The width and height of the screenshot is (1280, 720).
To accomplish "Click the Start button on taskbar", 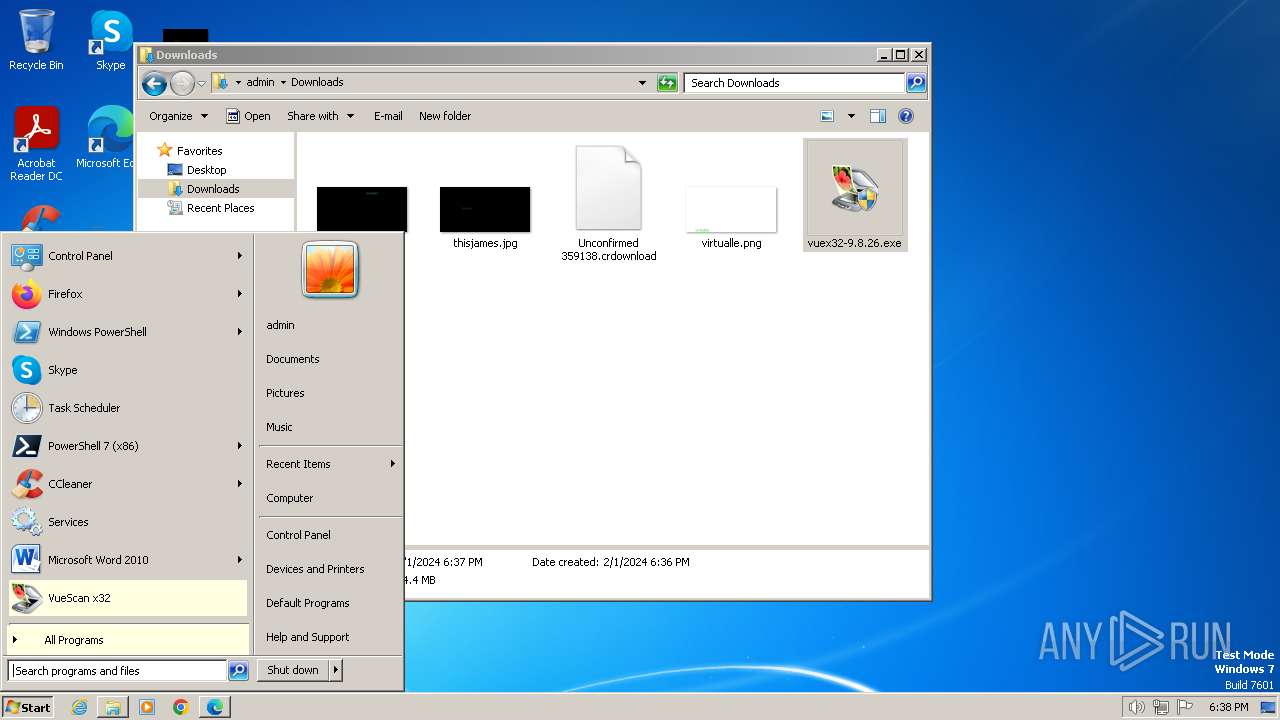I will click(x=28, y=707).
